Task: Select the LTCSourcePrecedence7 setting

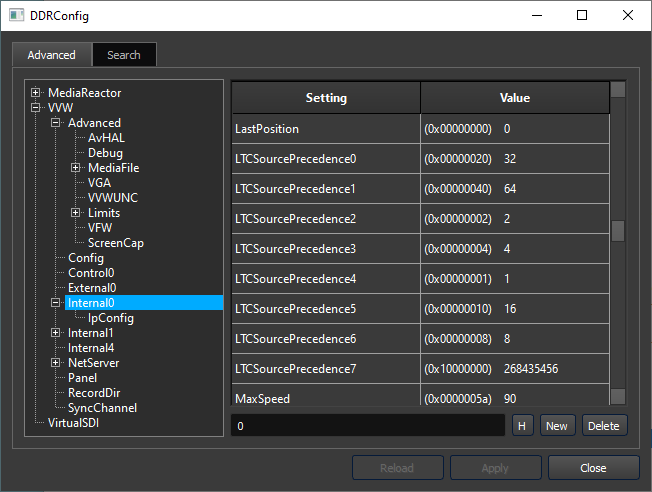Action: pyautogui.click(x=326, y=368)
